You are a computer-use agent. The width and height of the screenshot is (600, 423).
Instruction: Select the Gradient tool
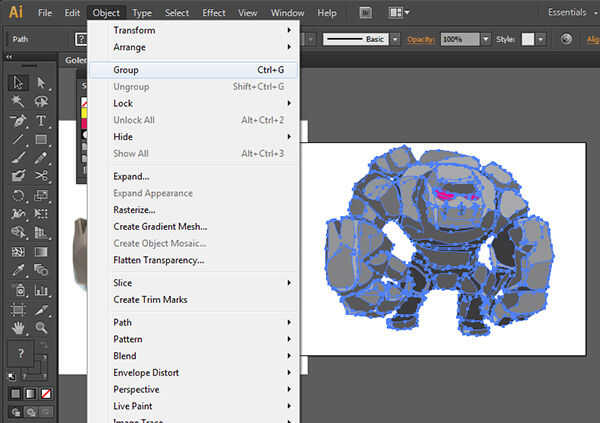41,252
